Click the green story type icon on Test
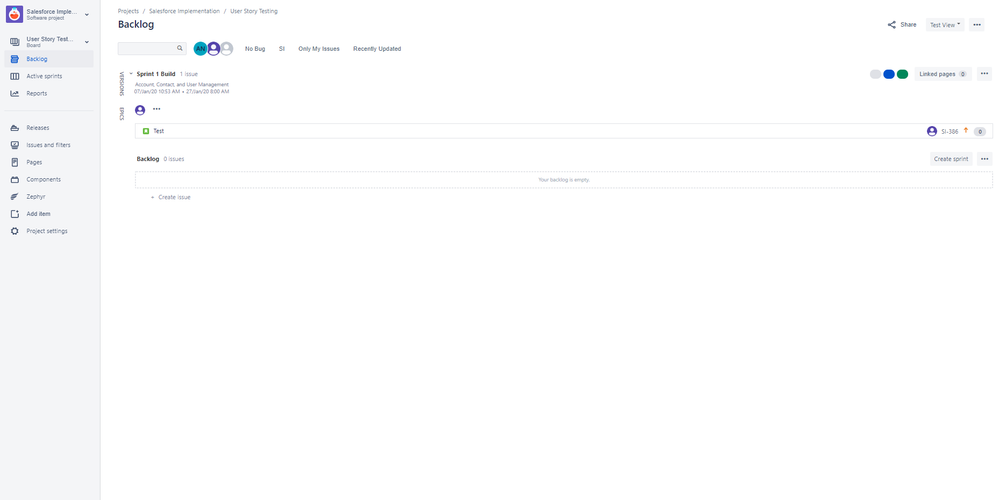This screenshot has height=500, width=999. click(x=145, y=131)
